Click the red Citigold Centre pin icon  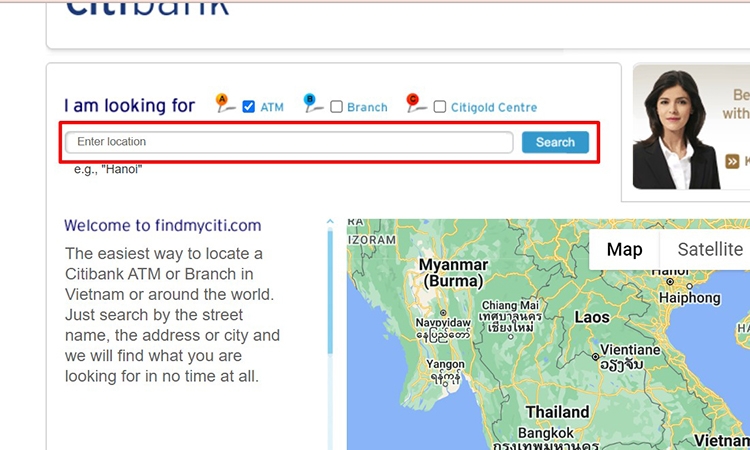tap(416, 103)
